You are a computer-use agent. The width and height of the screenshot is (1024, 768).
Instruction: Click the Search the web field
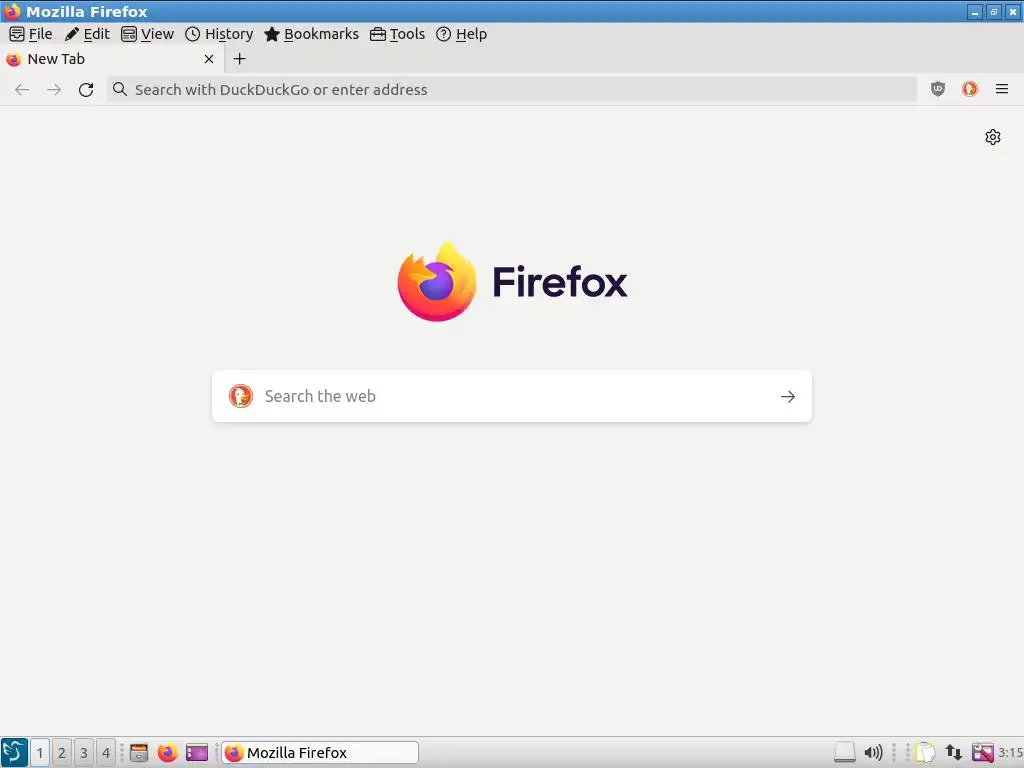click(x=511, y=396)
